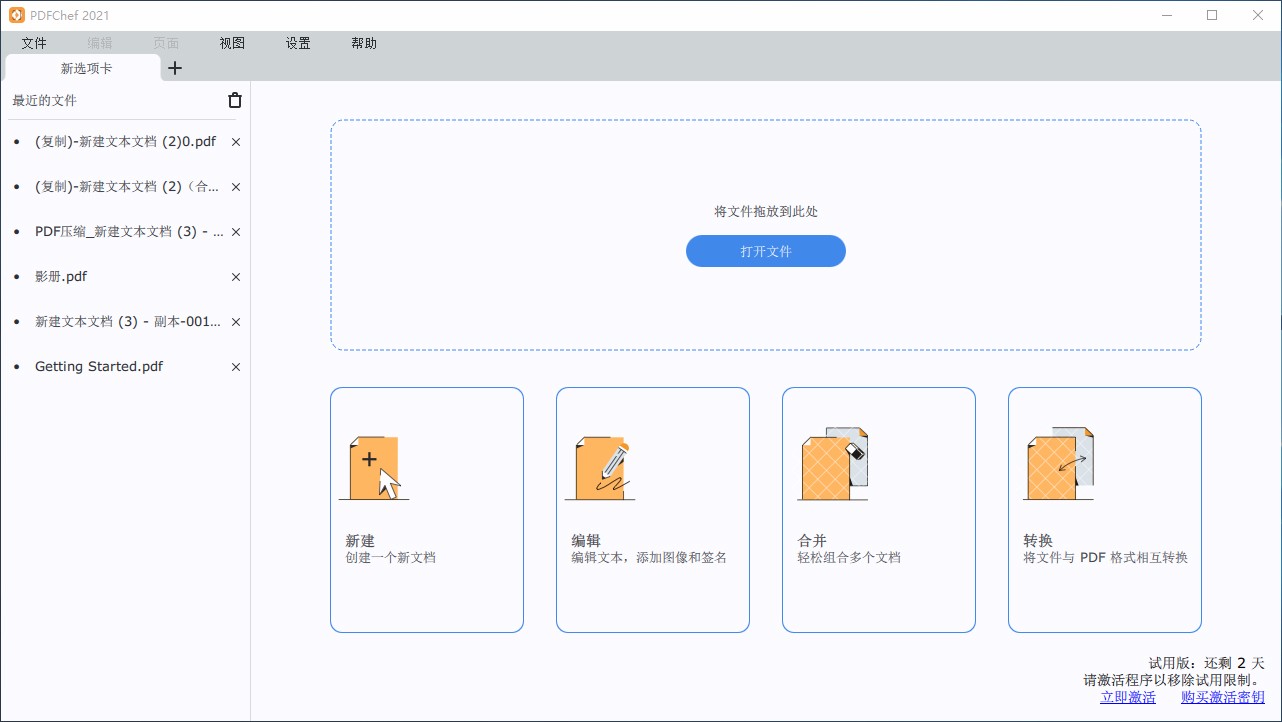Screen dimensions: 1282x722
Task: Open a new tab with the plus icon
Action: coord(175,68)
